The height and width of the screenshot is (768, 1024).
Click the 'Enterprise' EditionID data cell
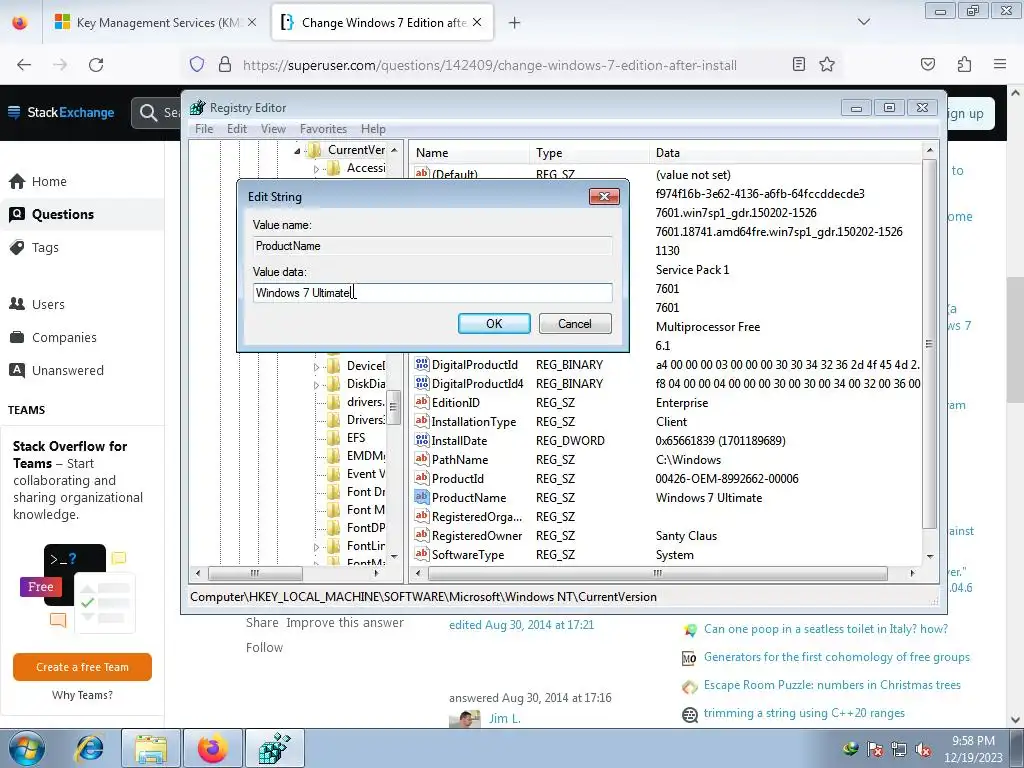(682, 403)
